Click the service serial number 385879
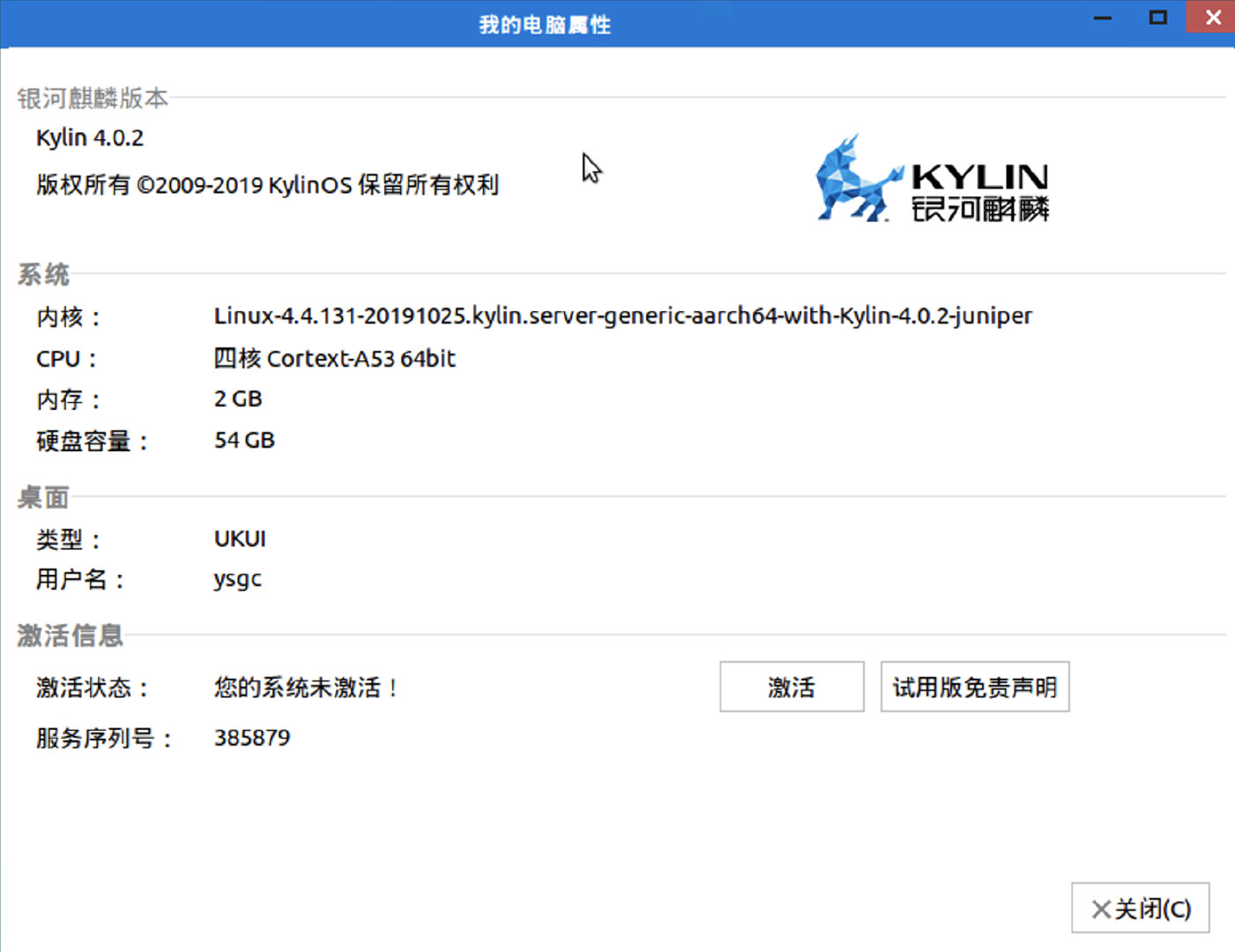Image resolution: width=1235 pixels, height=952 pixels. 252,738
